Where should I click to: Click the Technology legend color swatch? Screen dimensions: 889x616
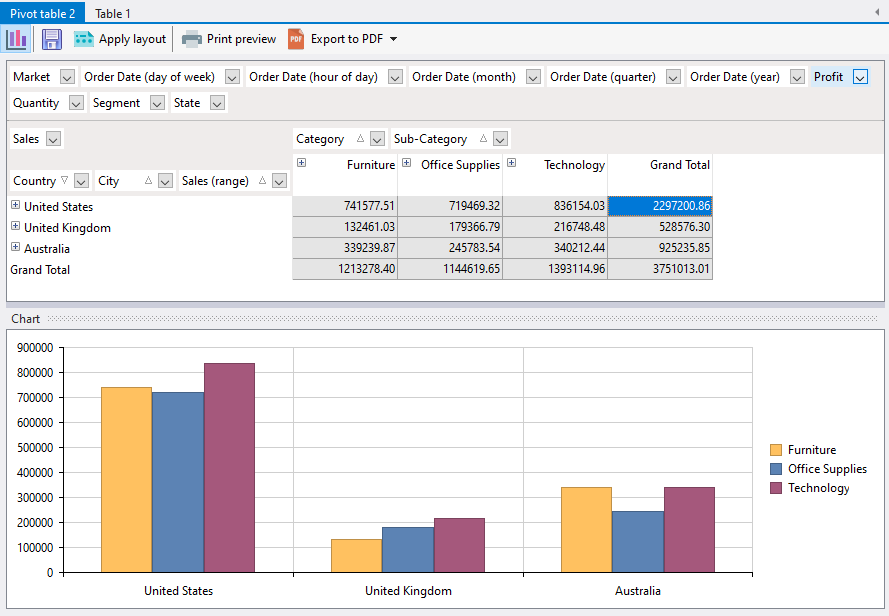pos(775,488)
